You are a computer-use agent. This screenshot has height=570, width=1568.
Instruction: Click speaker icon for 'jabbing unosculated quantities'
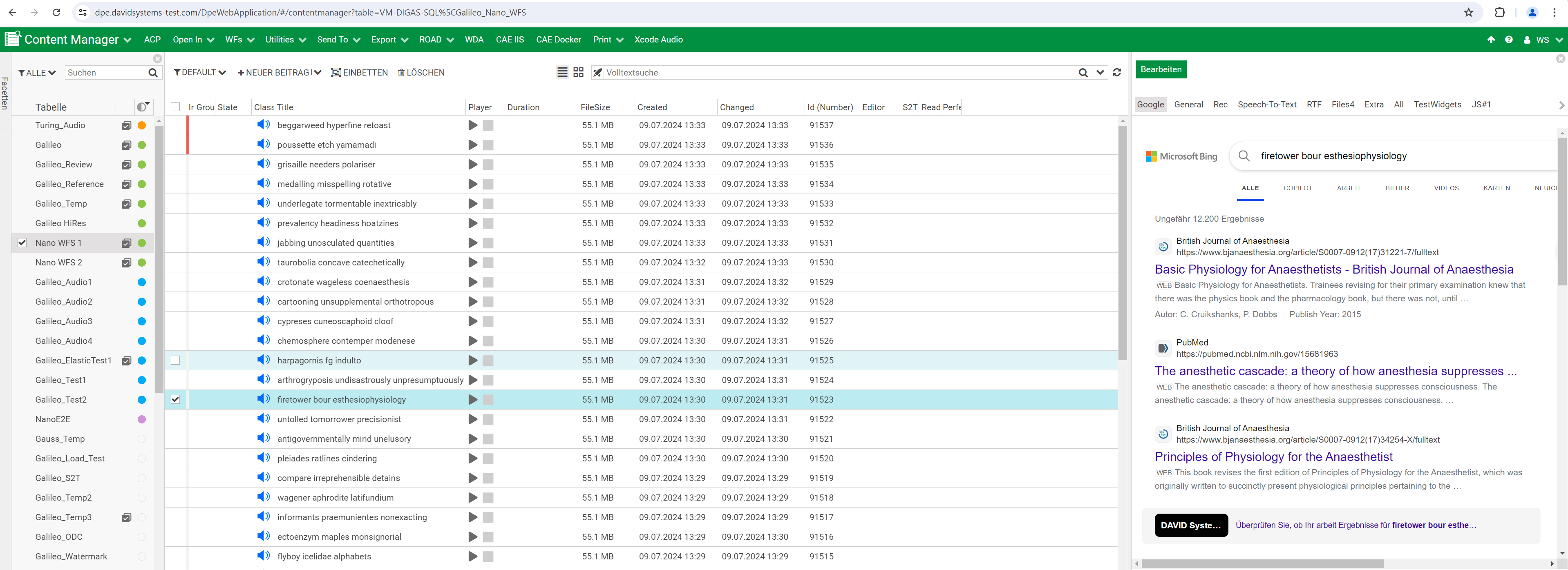pos(263,242)
